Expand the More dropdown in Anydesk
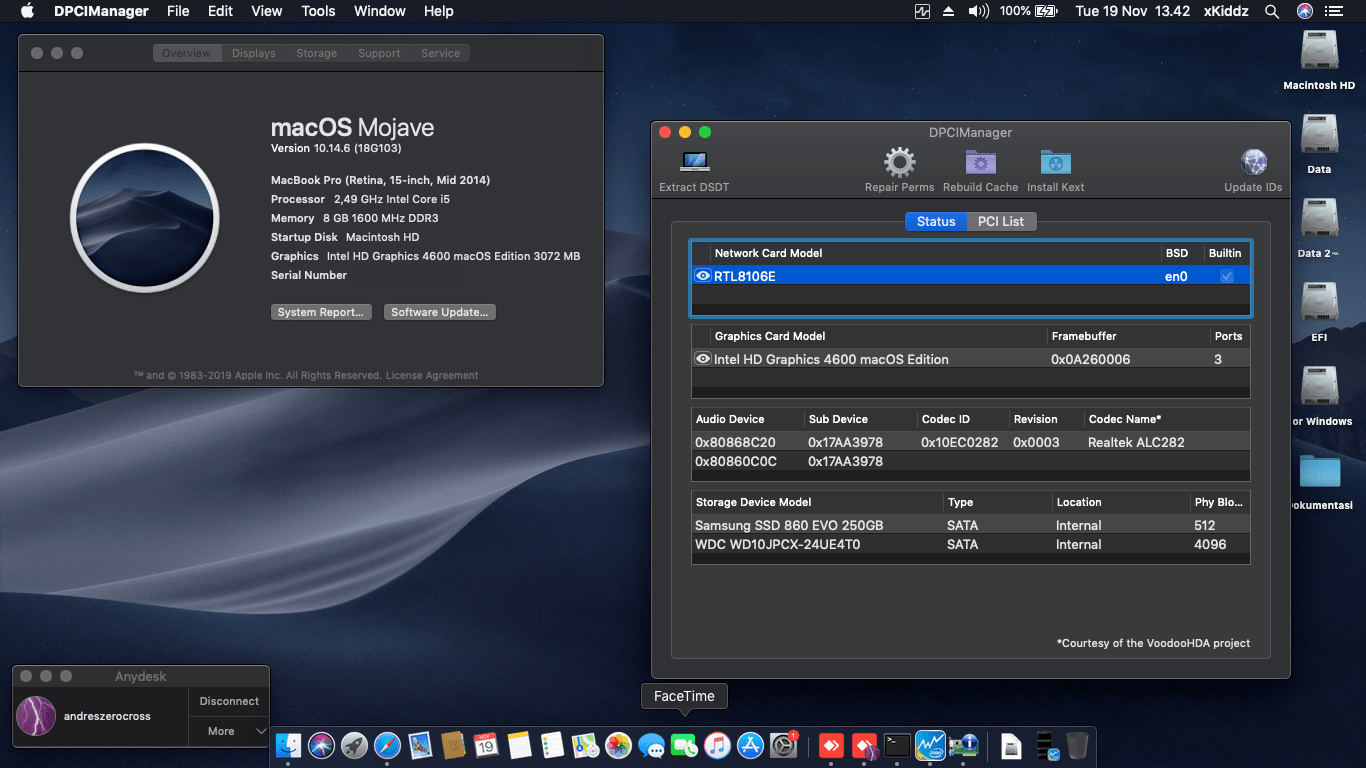 point(228,732)
